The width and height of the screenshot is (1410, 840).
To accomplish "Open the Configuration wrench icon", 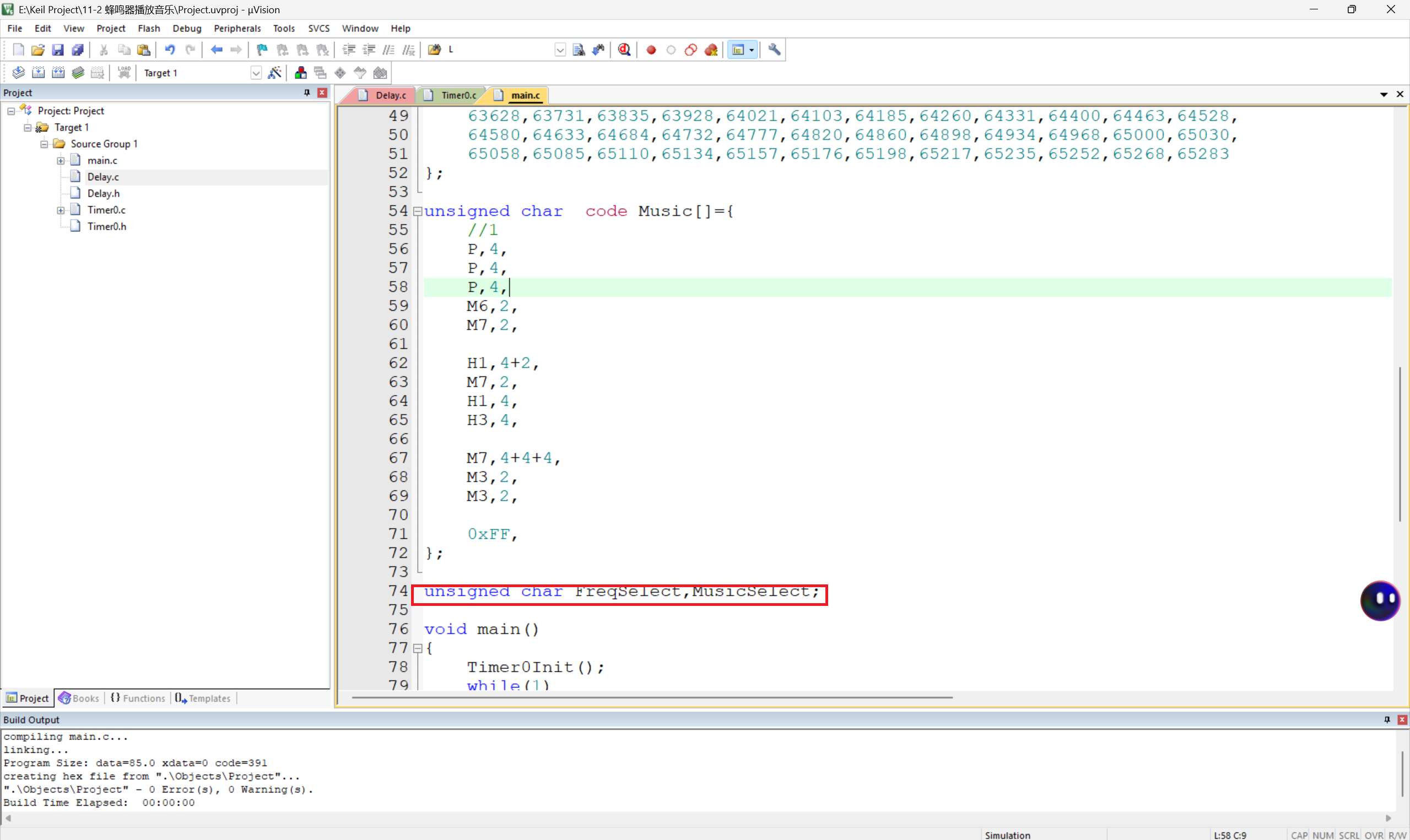I will click(774, 50).
